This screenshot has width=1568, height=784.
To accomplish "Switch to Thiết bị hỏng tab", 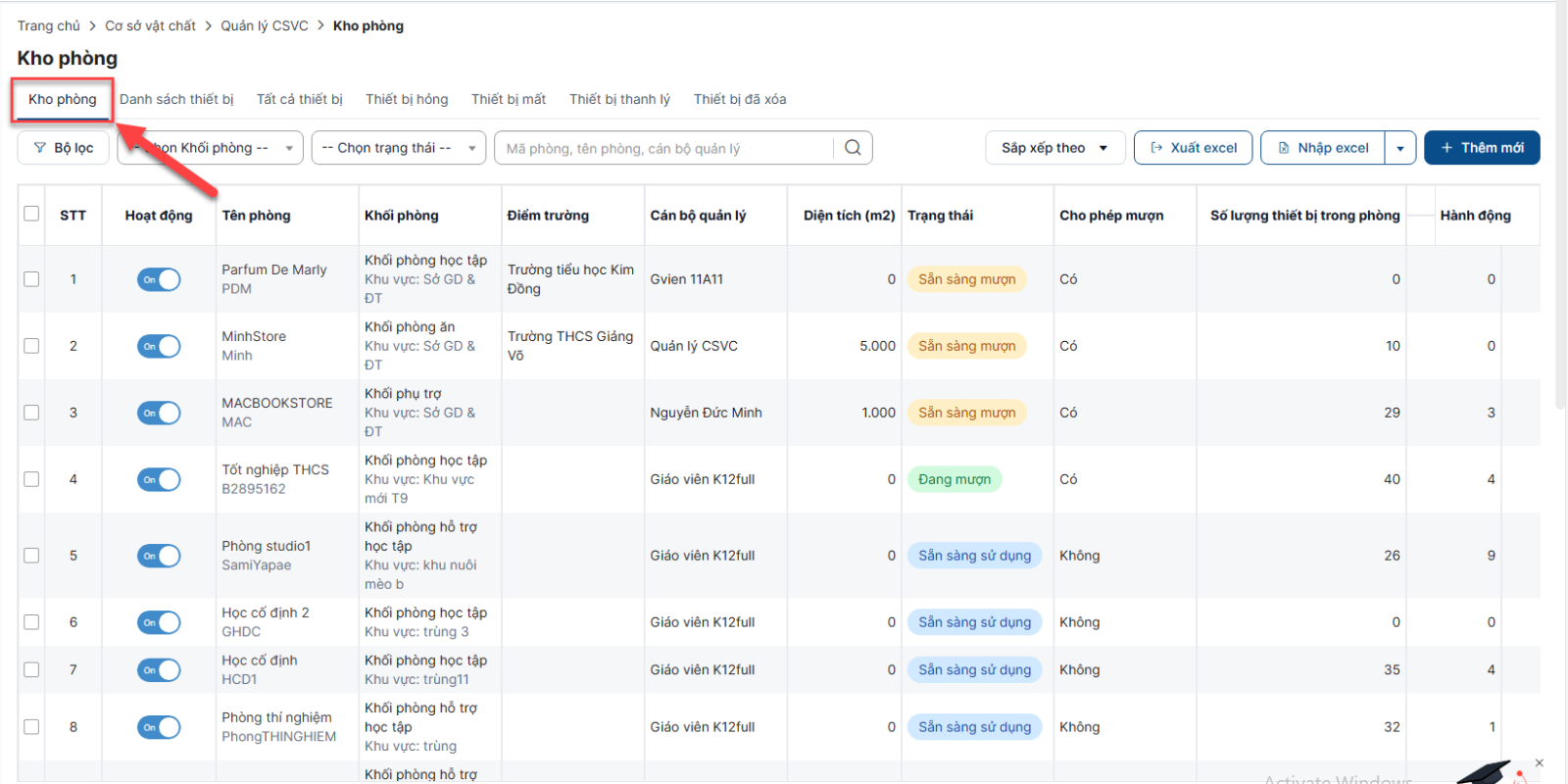I will tap(407, 99).
